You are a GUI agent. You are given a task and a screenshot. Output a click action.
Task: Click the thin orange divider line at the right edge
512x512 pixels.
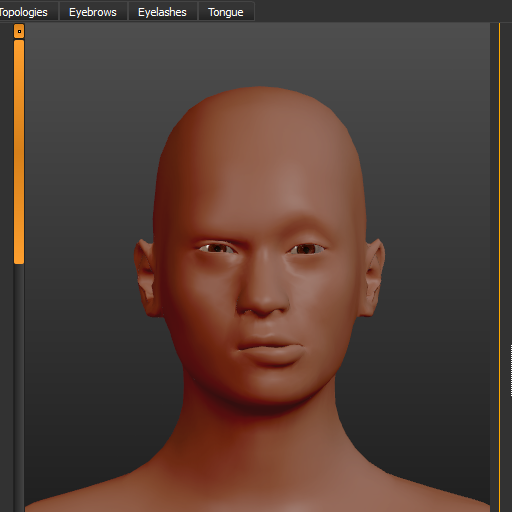coord(499,267)
